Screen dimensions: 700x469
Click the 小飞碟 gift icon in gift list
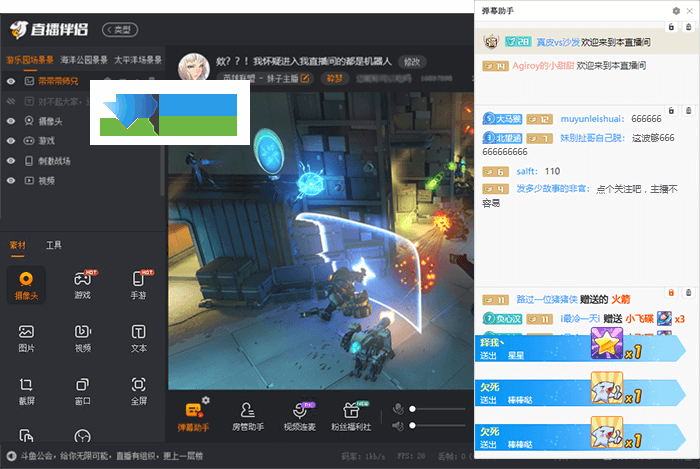tap(664, 319)
